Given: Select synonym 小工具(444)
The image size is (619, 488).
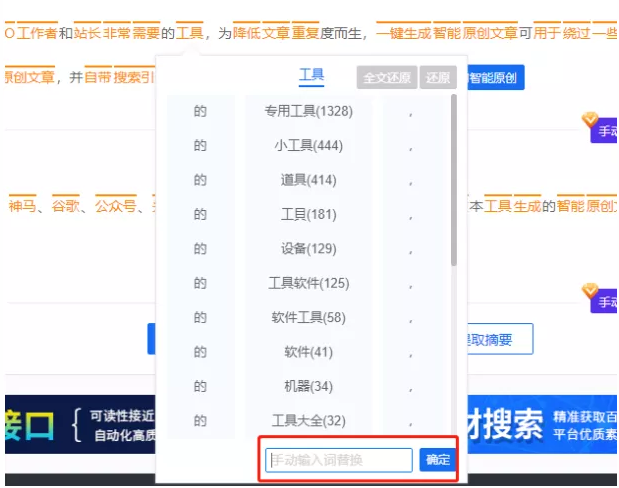Looking at the screenshot, I should [x=308, y=146].
